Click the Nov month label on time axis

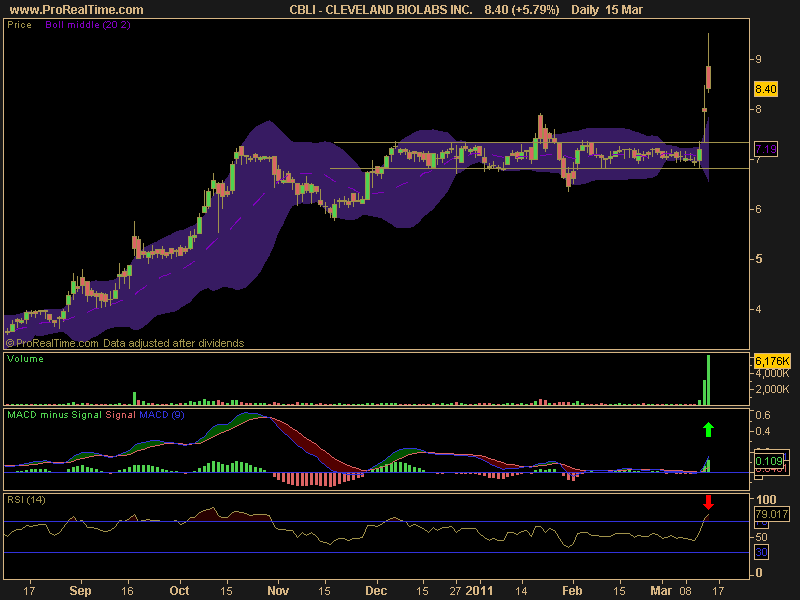pos(278,591)
